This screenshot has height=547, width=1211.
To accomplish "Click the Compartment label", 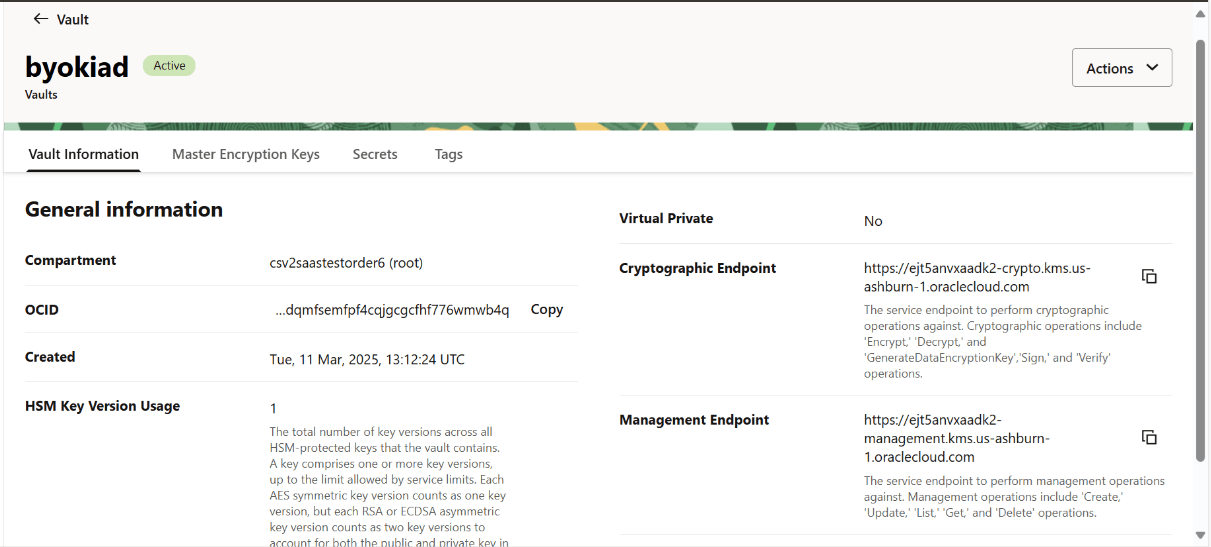I will [70, 260].
